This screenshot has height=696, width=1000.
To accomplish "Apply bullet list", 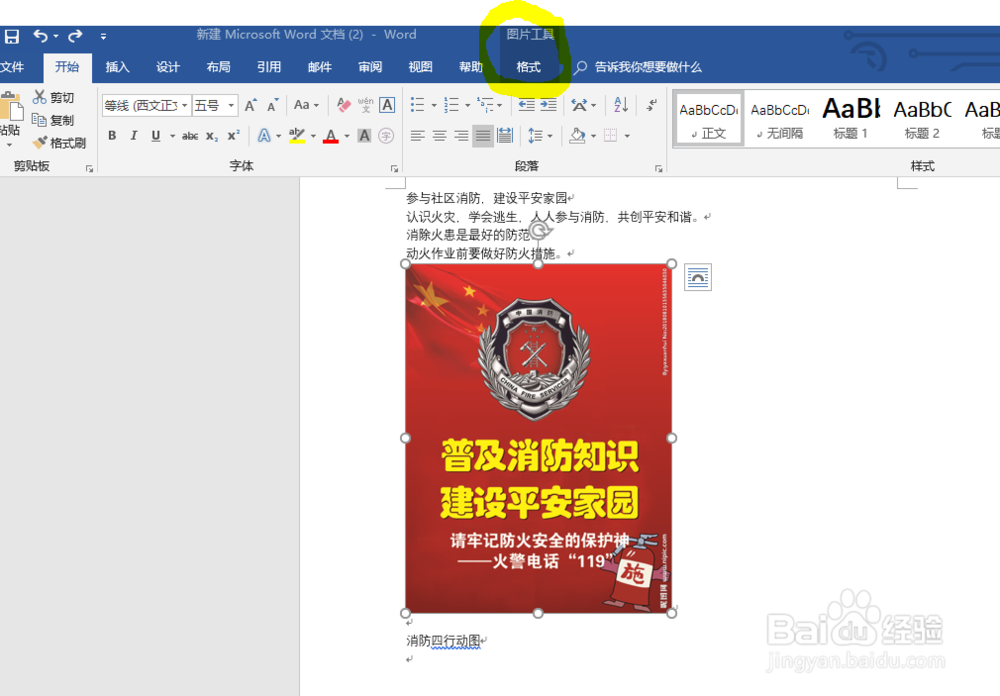I will pos(418,105).
